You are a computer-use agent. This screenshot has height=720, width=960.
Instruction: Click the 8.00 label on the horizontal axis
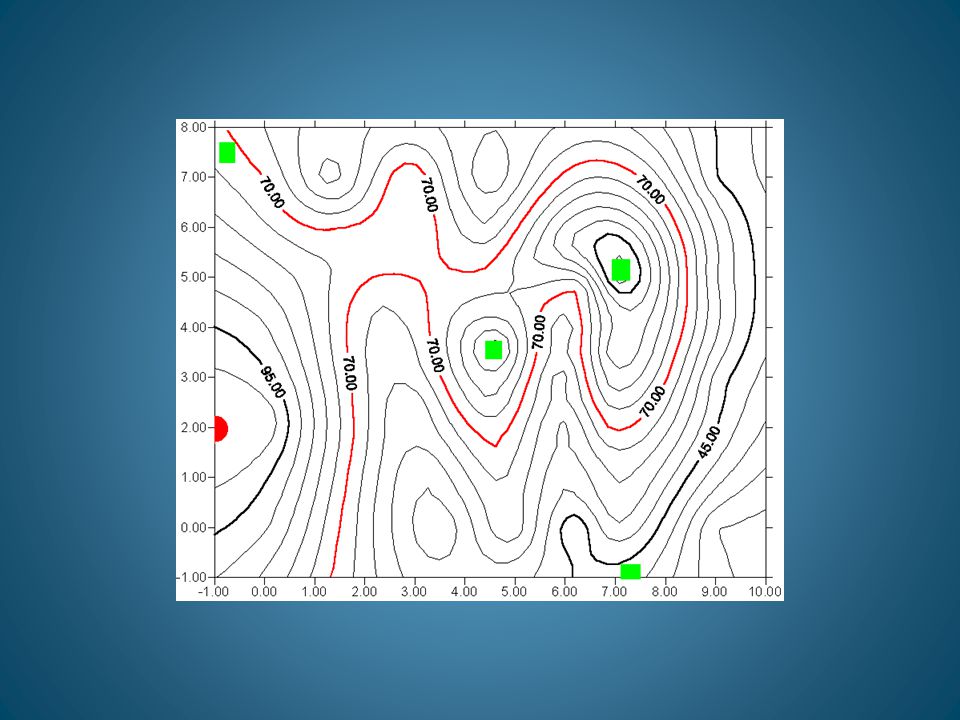click(664, 591)
